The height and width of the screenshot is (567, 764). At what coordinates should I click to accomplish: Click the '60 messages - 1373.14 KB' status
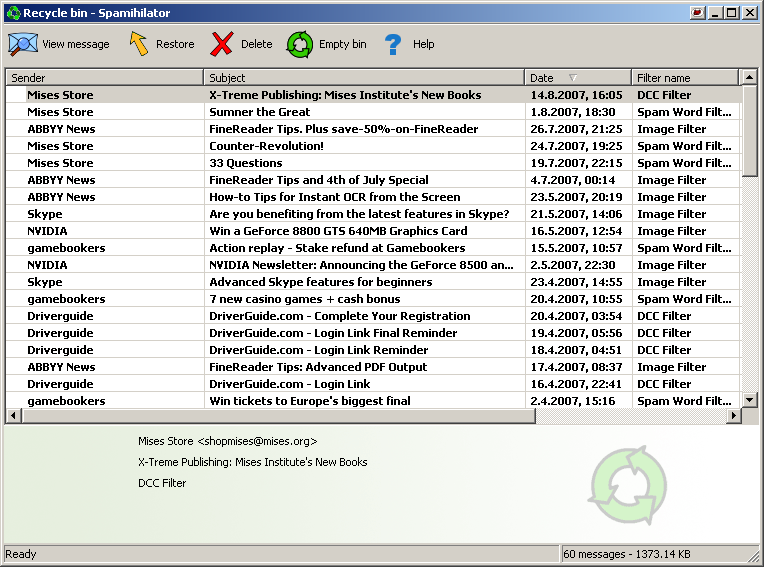(x=627, y=554)
